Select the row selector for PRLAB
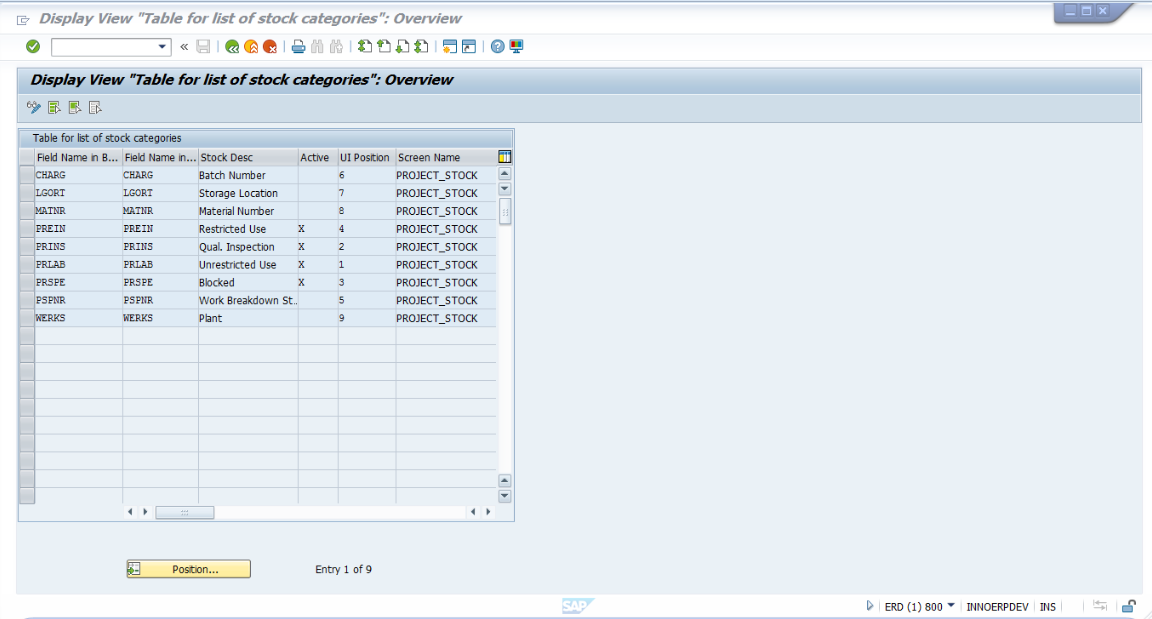Image resolution: width=1152 pixels, height=619 pixels. [x=27, y=265]
